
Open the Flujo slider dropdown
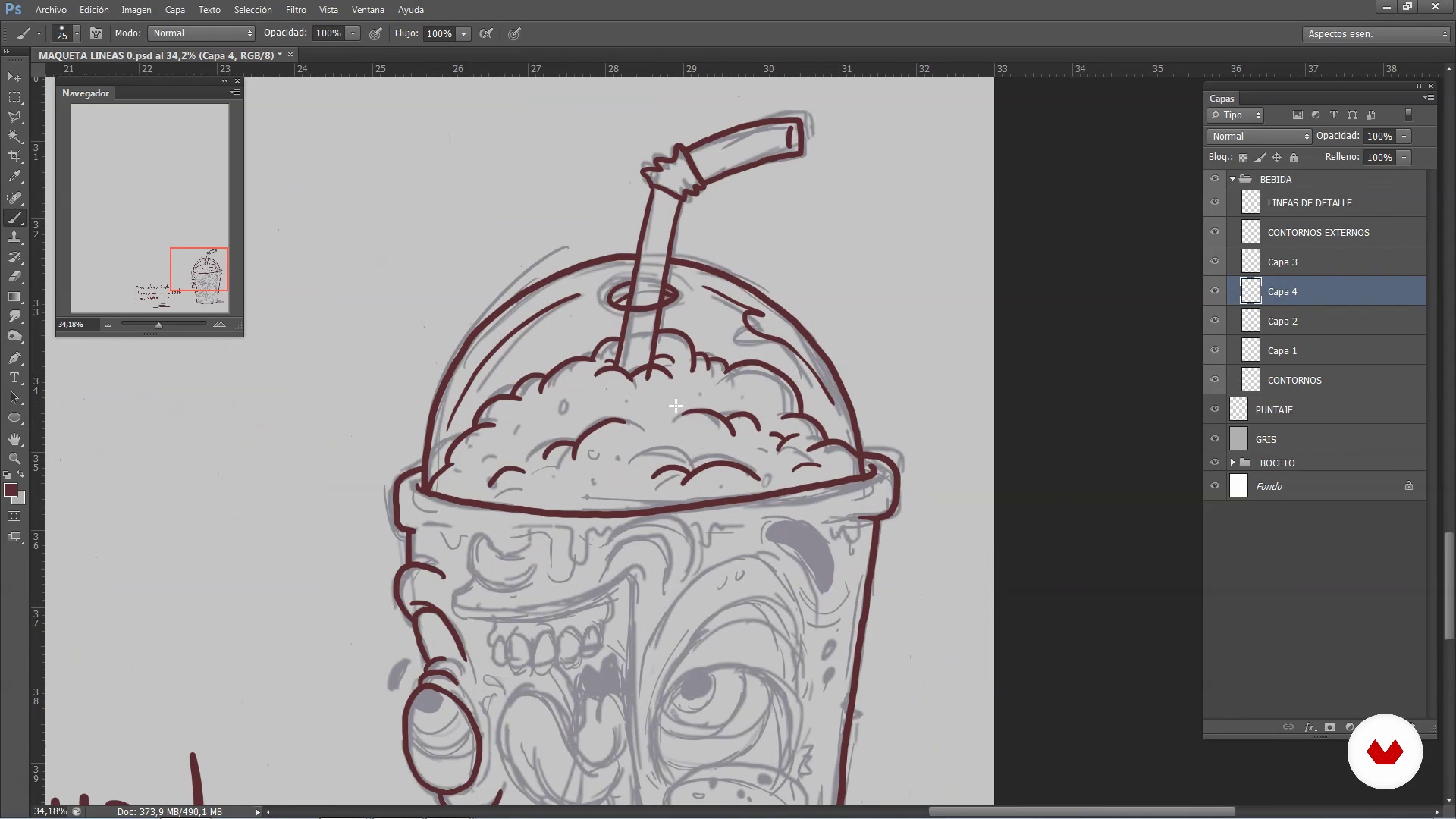click(x=463, y=33)
